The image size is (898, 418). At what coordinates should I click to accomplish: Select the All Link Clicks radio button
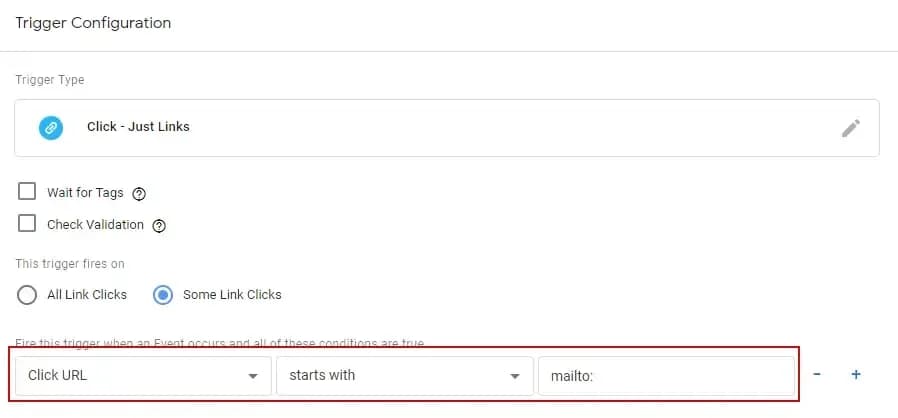tap(28, 295)
